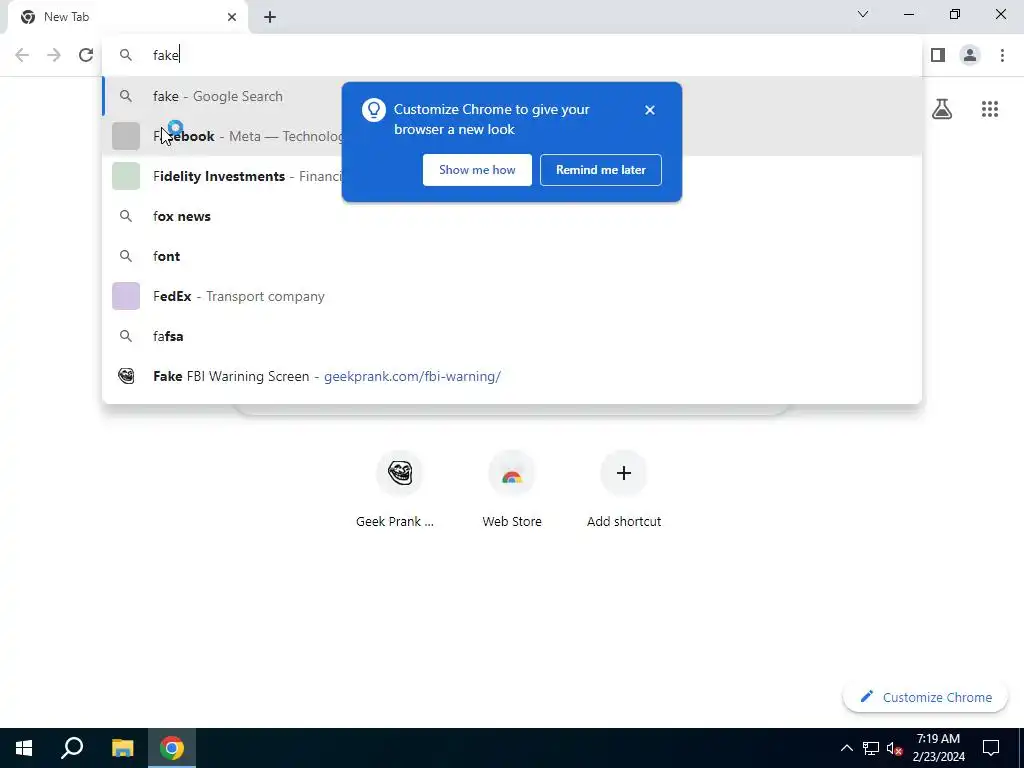Viewport: 1024px width, 768px height.
Task: Click the lightbulb icon in the popup
Action: 374,110
